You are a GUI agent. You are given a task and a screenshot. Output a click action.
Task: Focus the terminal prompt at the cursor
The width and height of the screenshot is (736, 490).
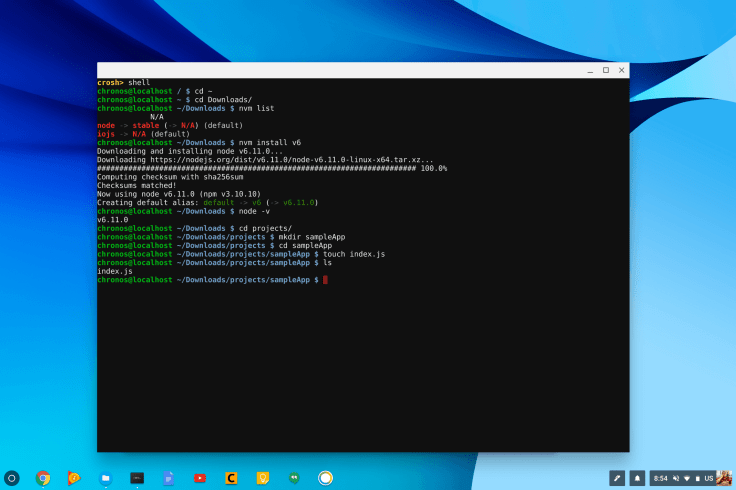pos(325,280)
